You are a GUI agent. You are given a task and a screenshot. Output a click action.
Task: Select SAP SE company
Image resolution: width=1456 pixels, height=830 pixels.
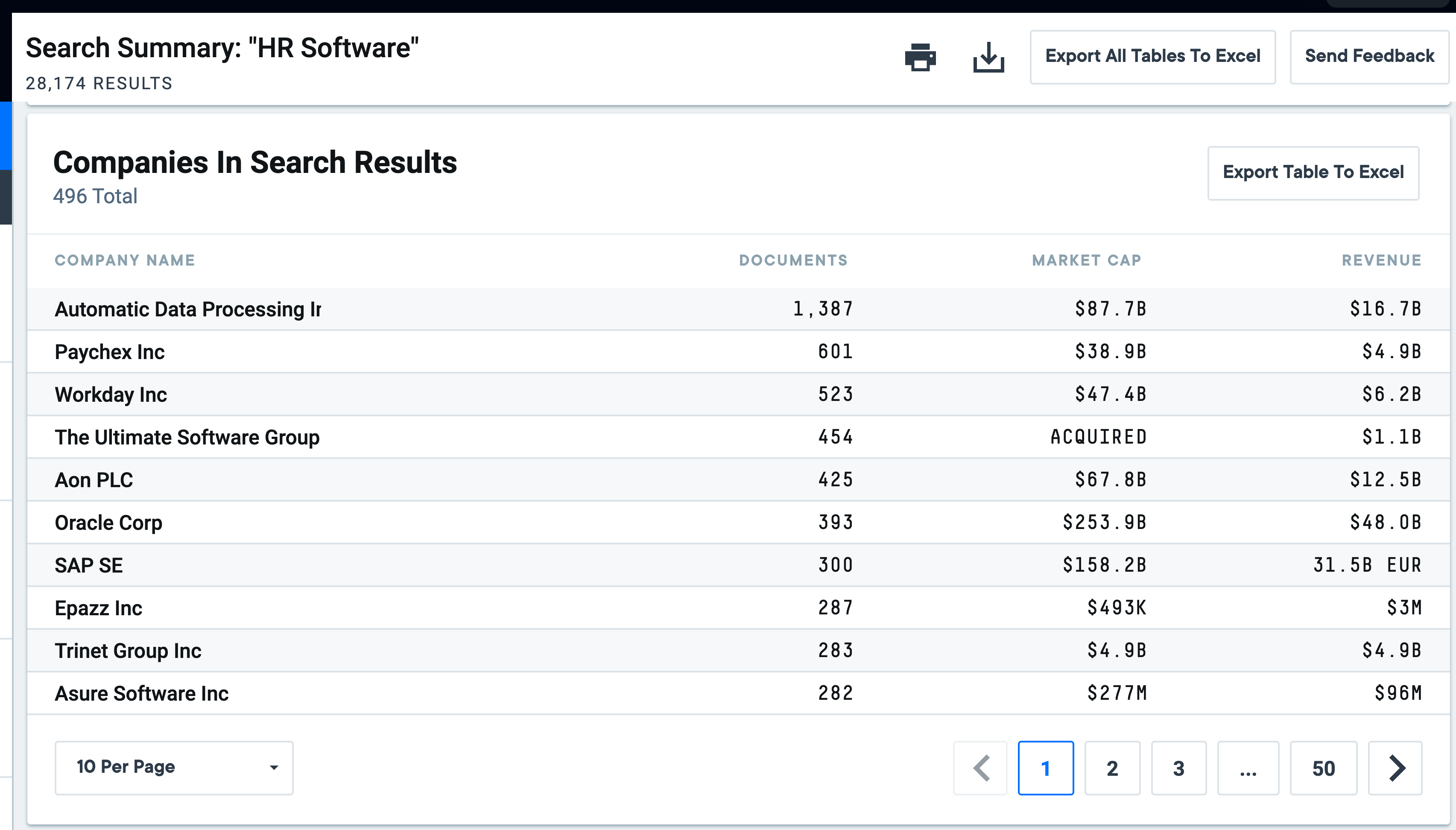[x=88, y=565]
